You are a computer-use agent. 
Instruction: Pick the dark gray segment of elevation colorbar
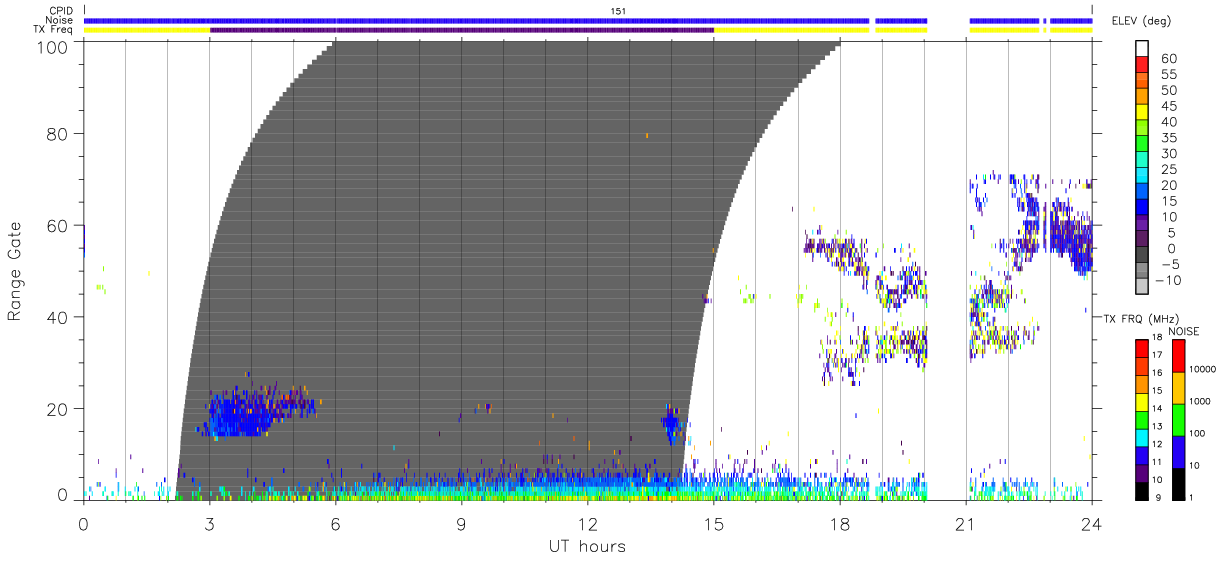1143,256
